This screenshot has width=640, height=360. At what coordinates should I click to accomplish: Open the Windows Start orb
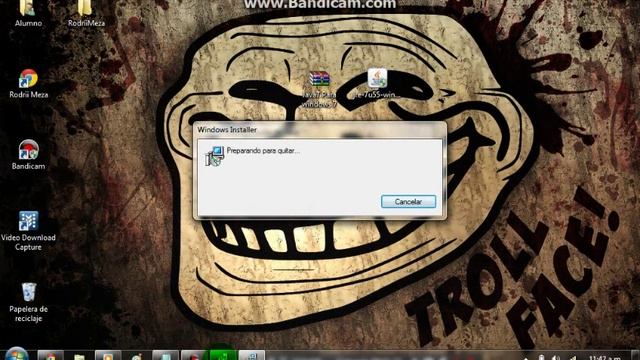pos(16,354)
